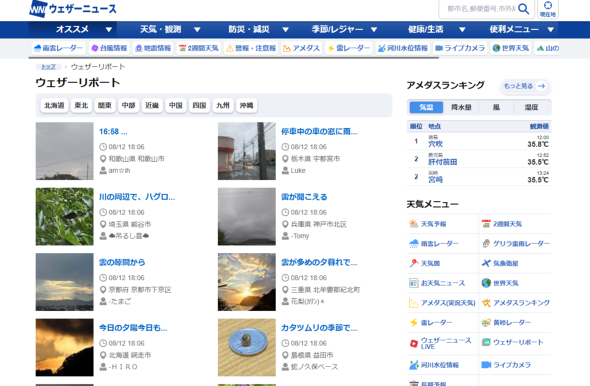Viewport: 590px width, 386px height.
Task: Open ウェザーニュースLiVE in 天気メニュー
Action: click(442, 343)
